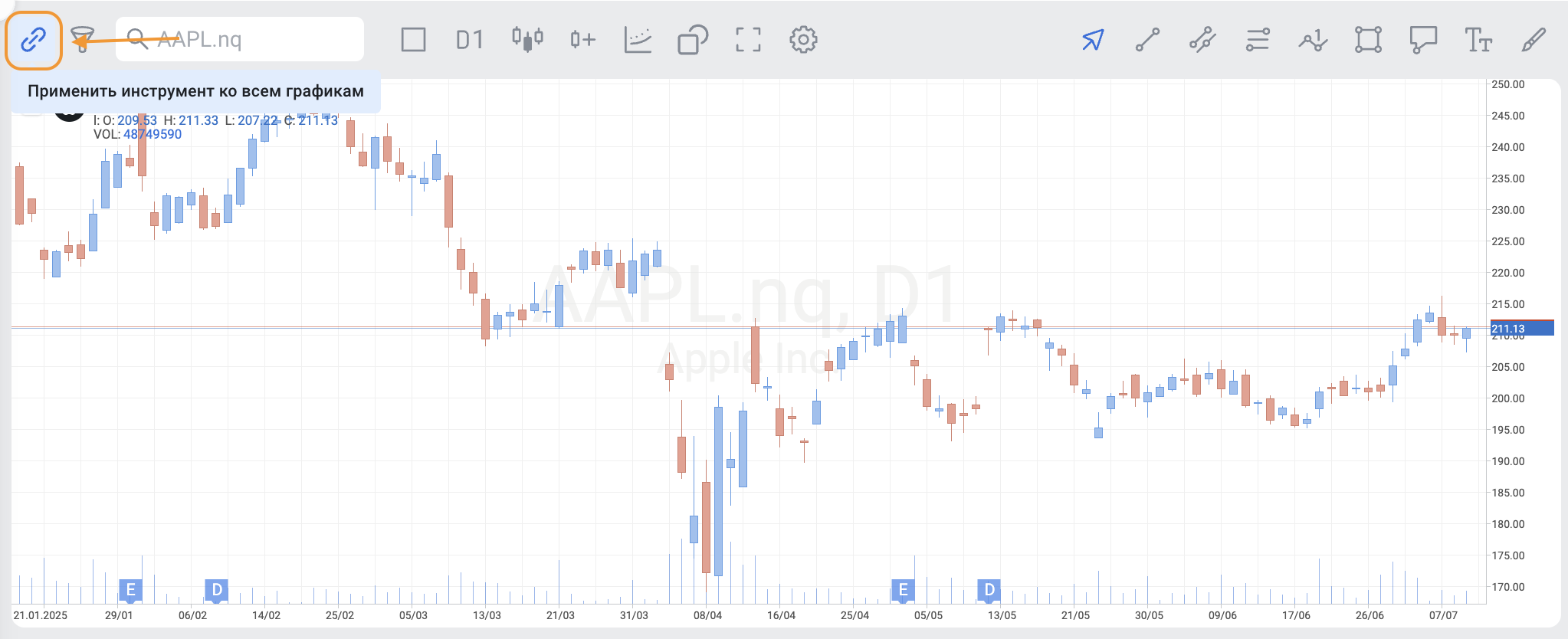
Task: Open indicators via the chart-curve icon
Action: point(638,39)
